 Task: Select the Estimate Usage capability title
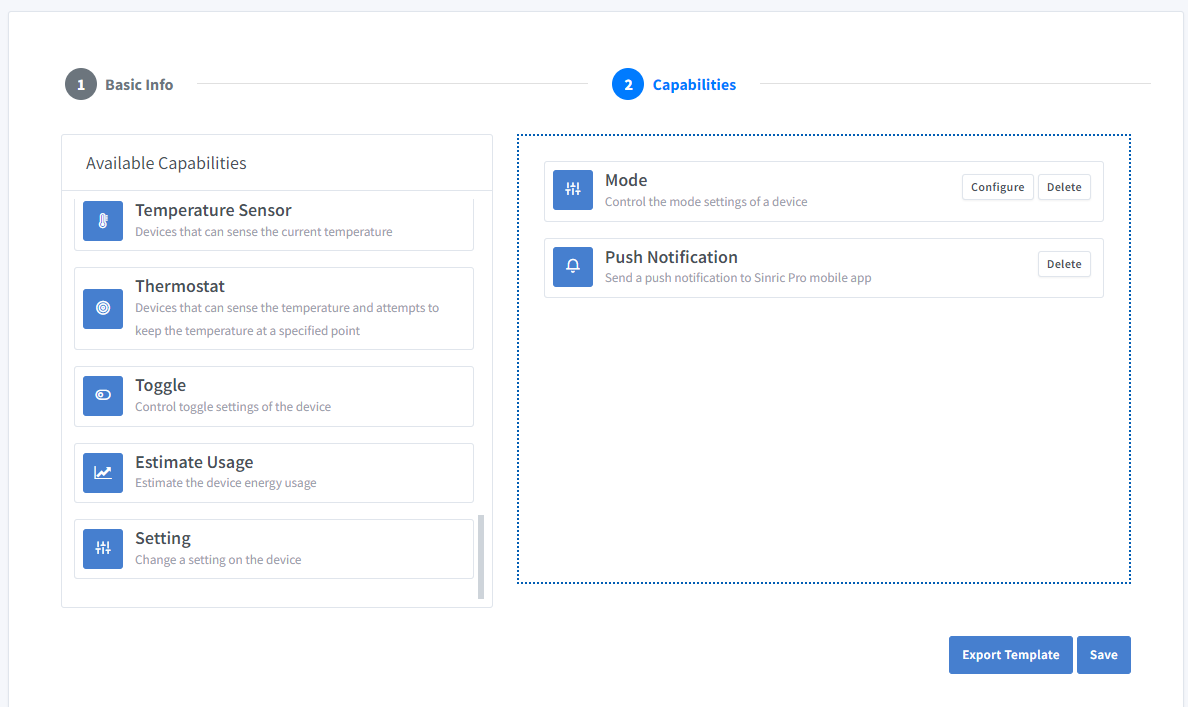coord(194,462)
